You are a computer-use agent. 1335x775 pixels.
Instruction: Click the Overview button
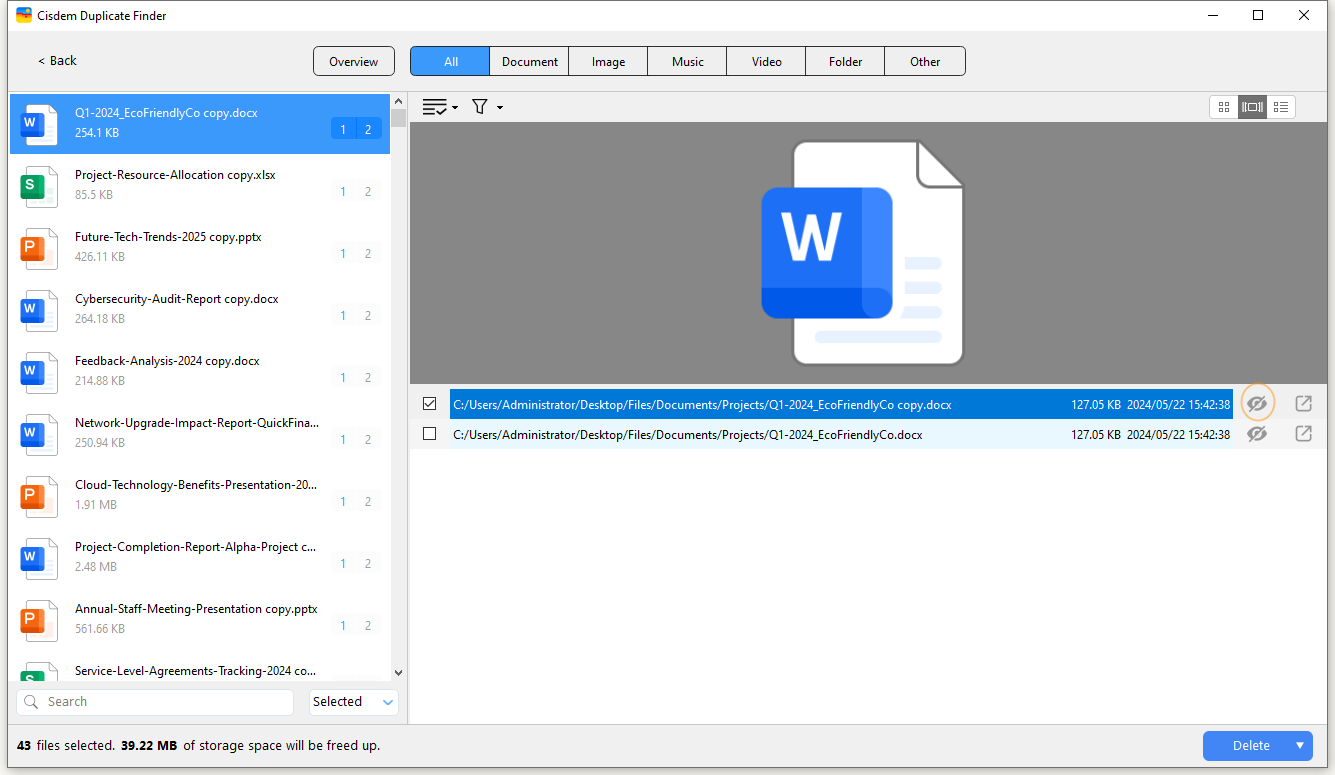[354, 61]
